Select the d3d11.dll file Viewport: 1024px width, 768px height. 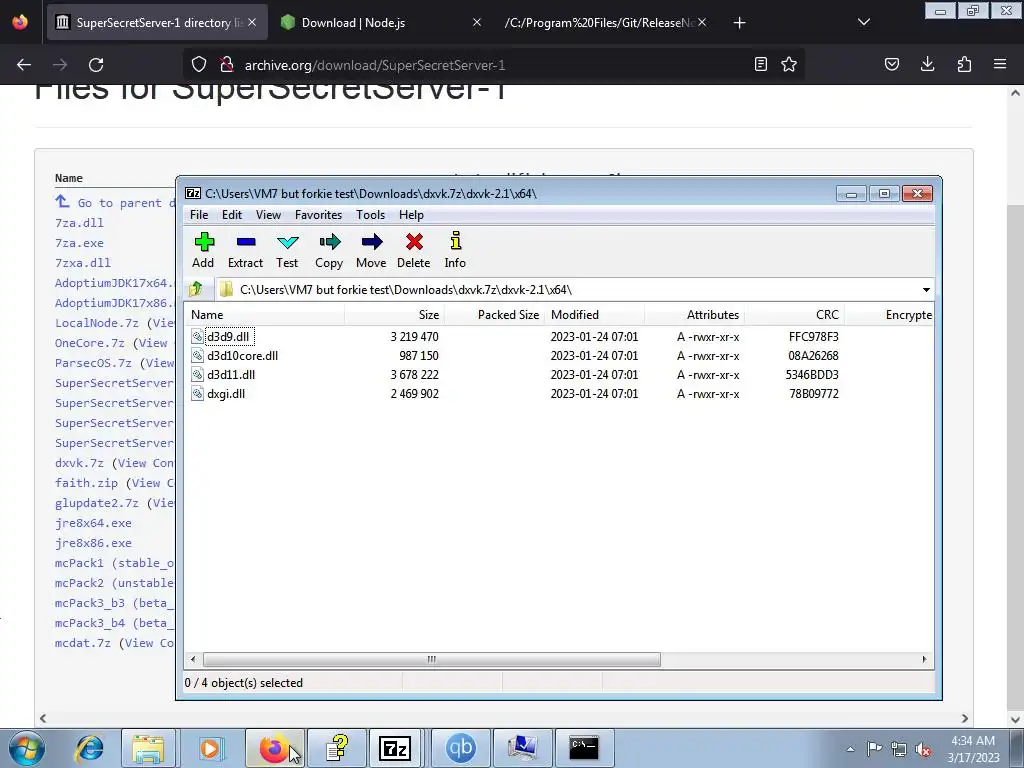[x=231, y=375]
